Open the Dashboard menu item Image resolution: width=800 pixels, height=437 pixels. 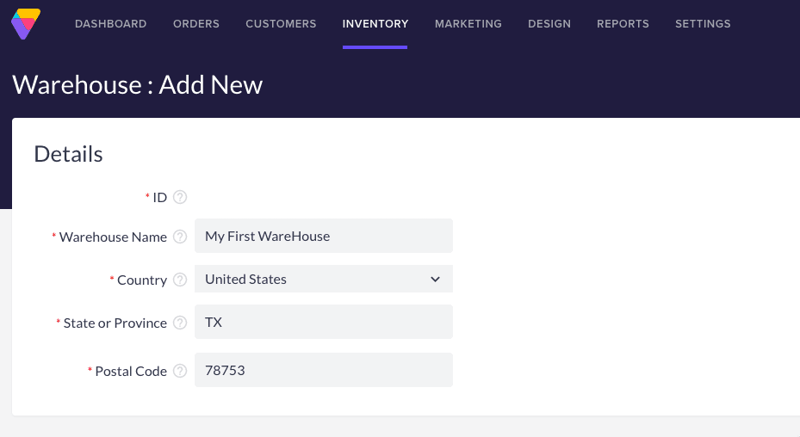tap(110, 24)
